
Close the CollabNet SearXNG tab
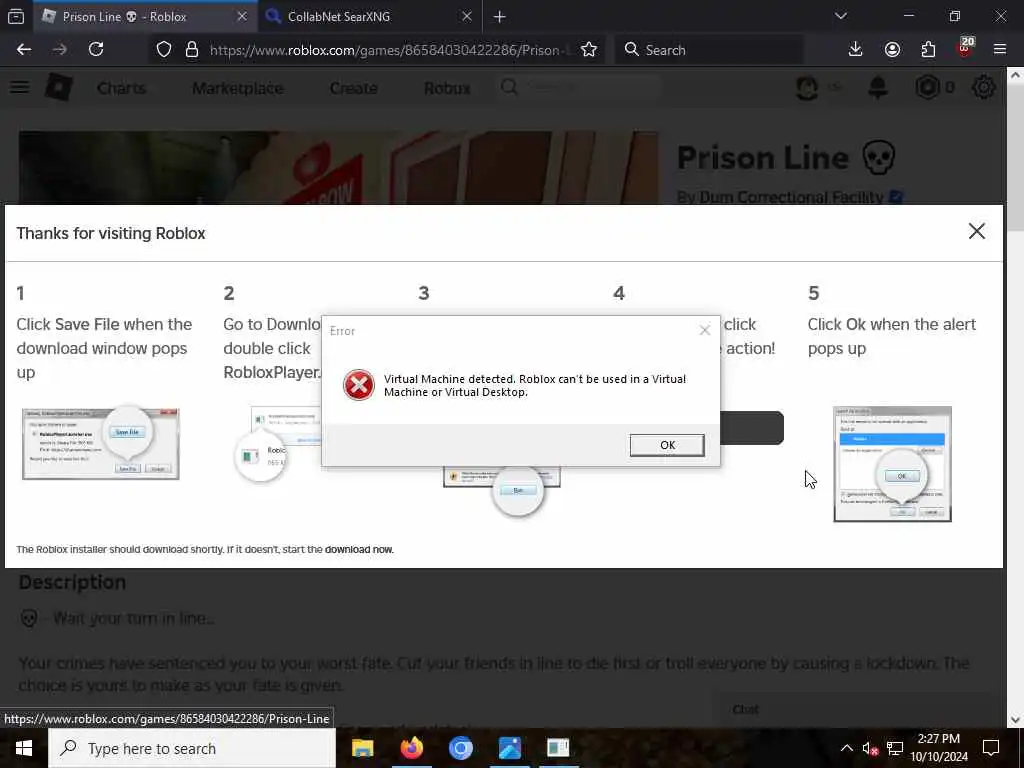(x=466, y=17)
